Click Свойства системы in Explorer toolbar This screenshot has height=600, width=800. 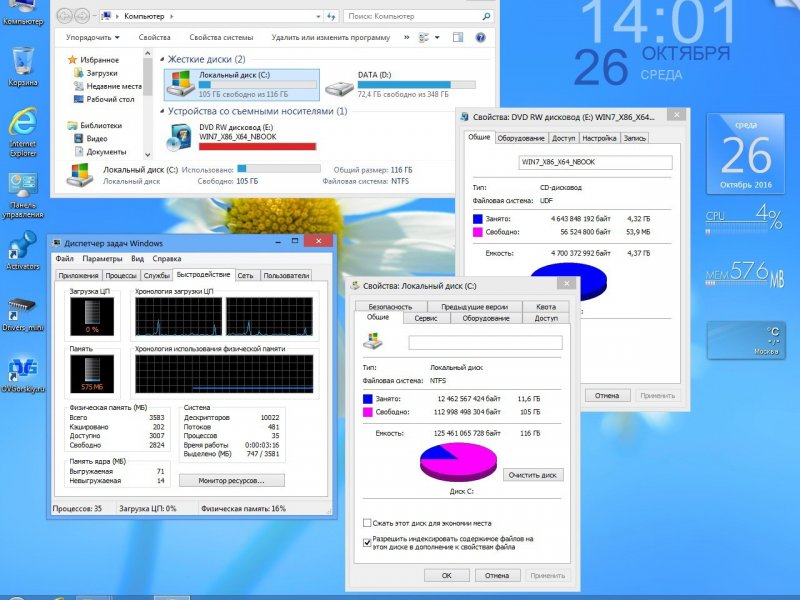221,37
